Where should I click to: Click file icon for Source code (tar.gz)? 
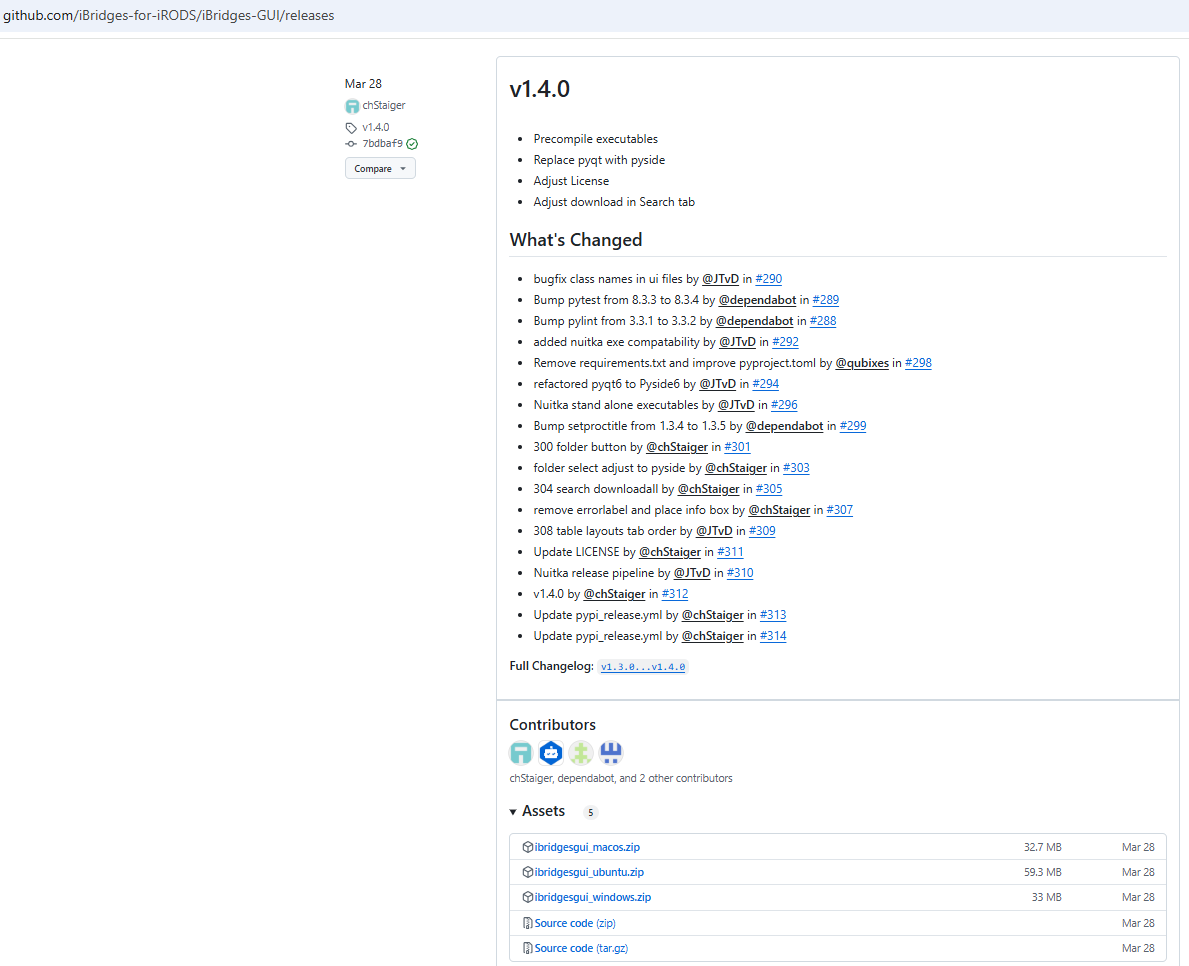tap(528, 948)
